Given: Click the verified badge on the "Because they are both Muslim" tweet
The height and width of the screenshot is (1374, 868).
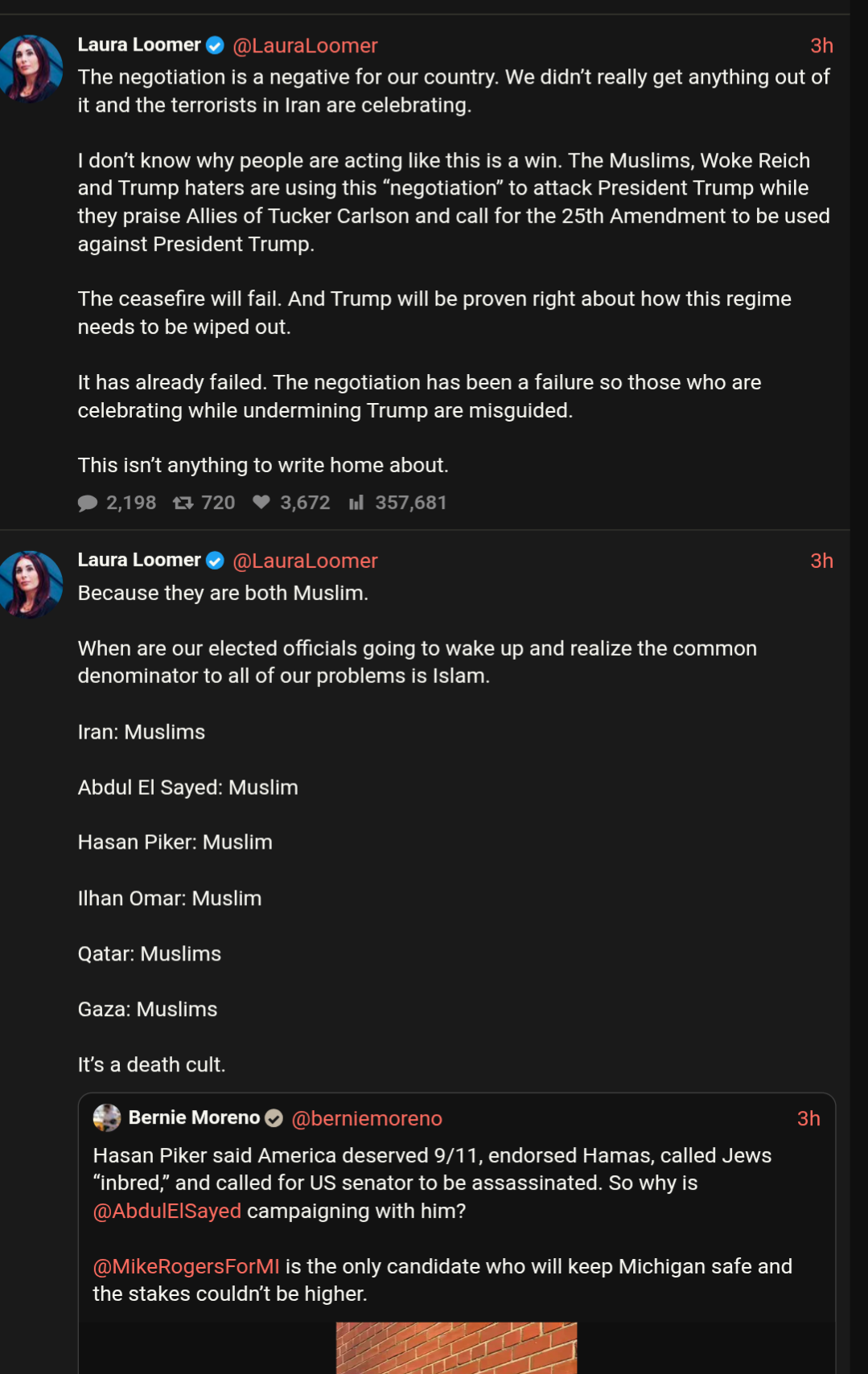Looking at the screenshot, I should 215,561.
